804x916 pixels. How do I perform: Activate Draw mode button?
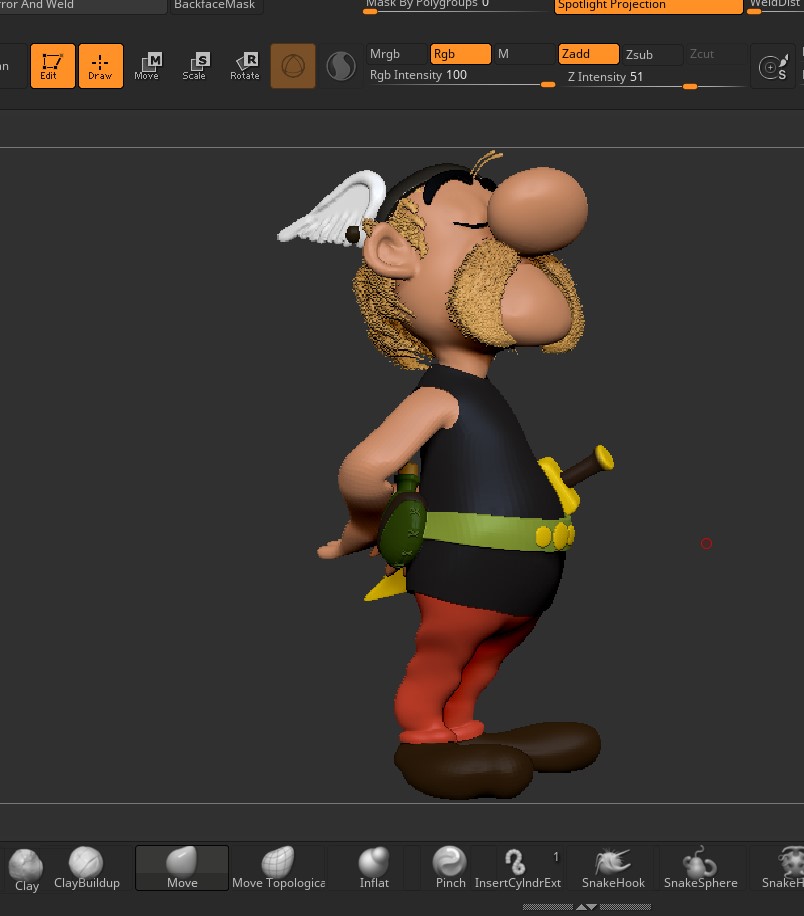pyautogui.click(x=100, y=66)
